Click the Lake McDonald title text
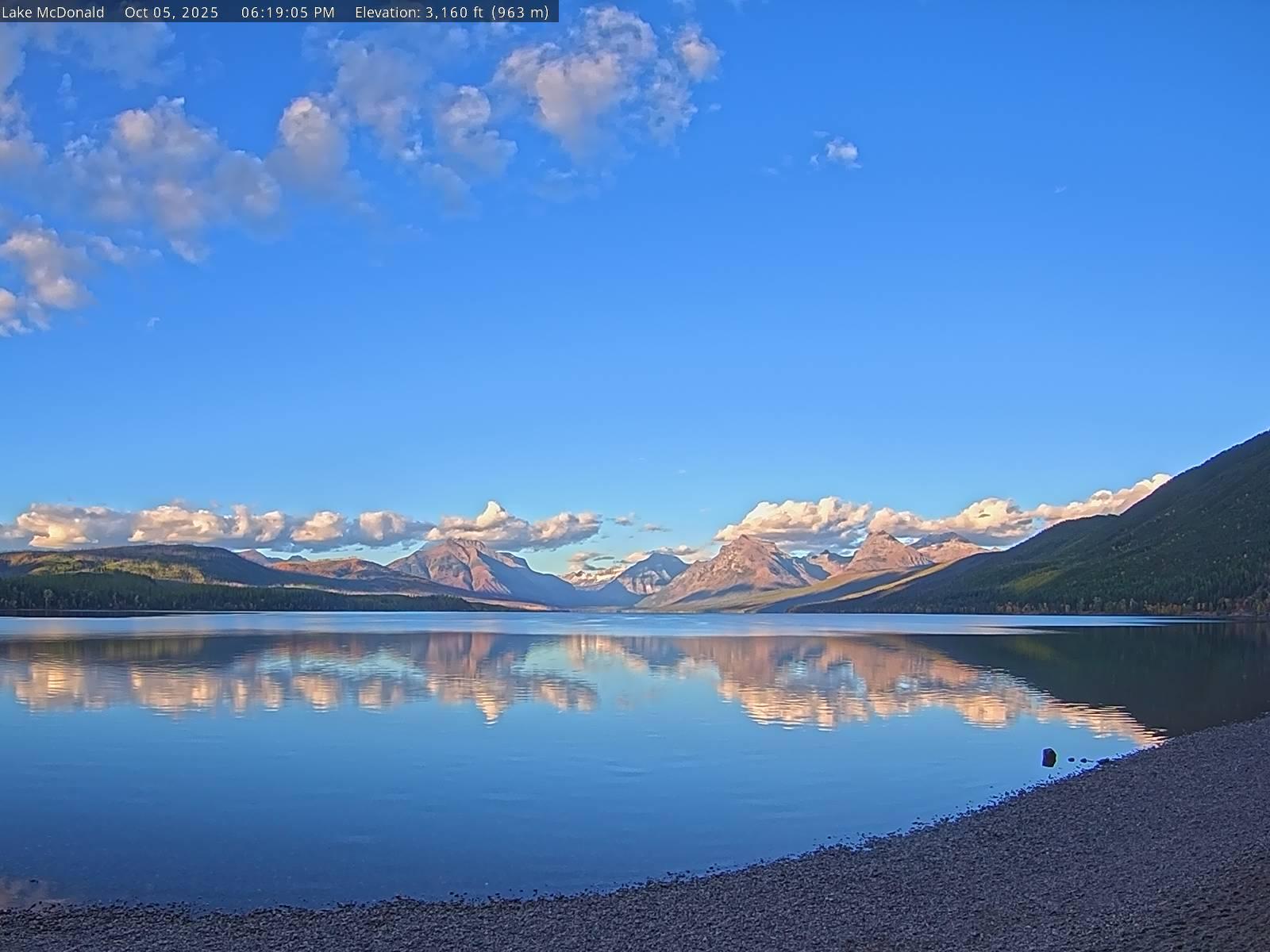The width and height of the screenshot is (1270, 952). [53, 12]
